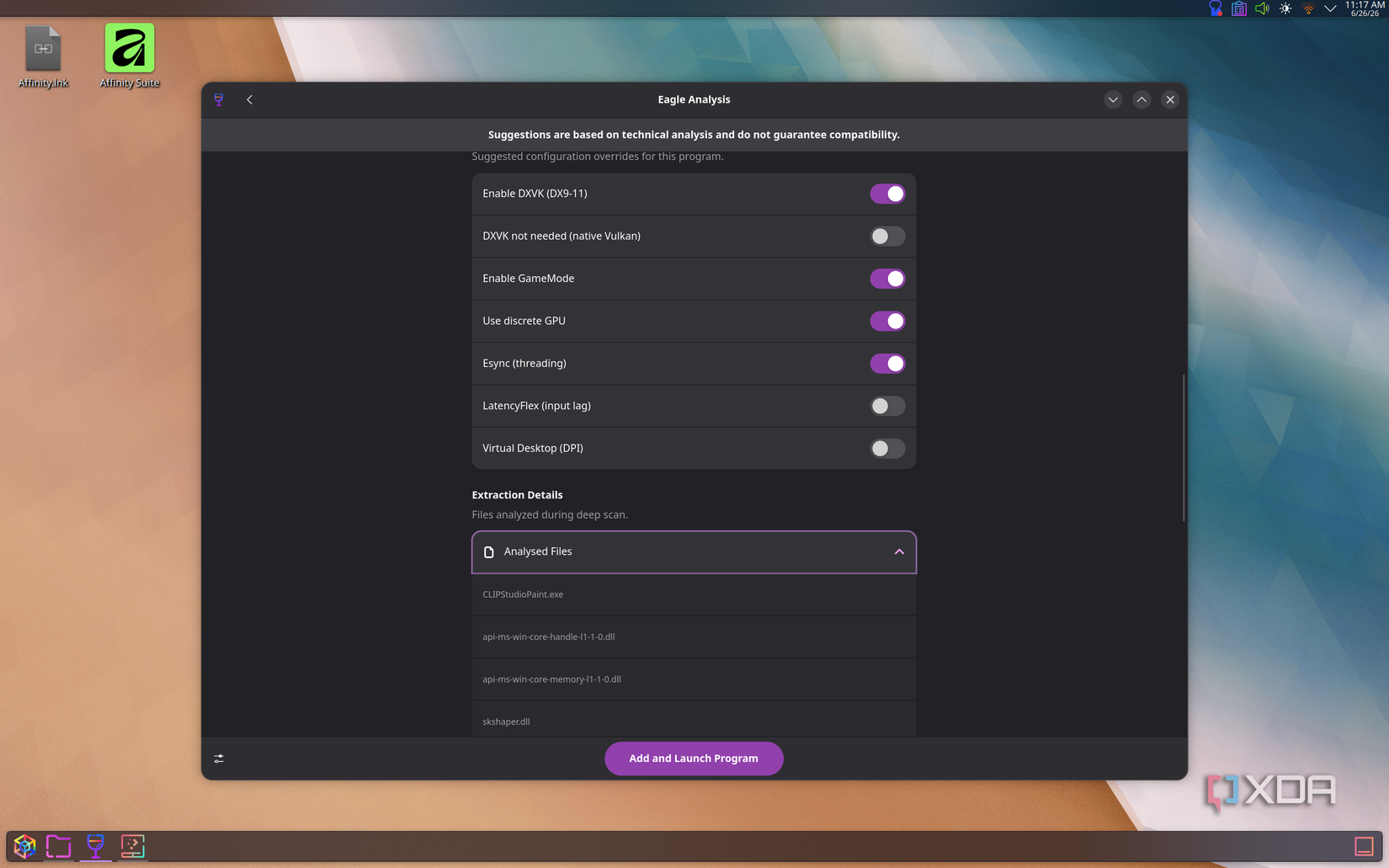Viewport: 1389px width, 868px height.
Task: Click the Bottles wine glass icon in title bar
Action: pos(219,99)
